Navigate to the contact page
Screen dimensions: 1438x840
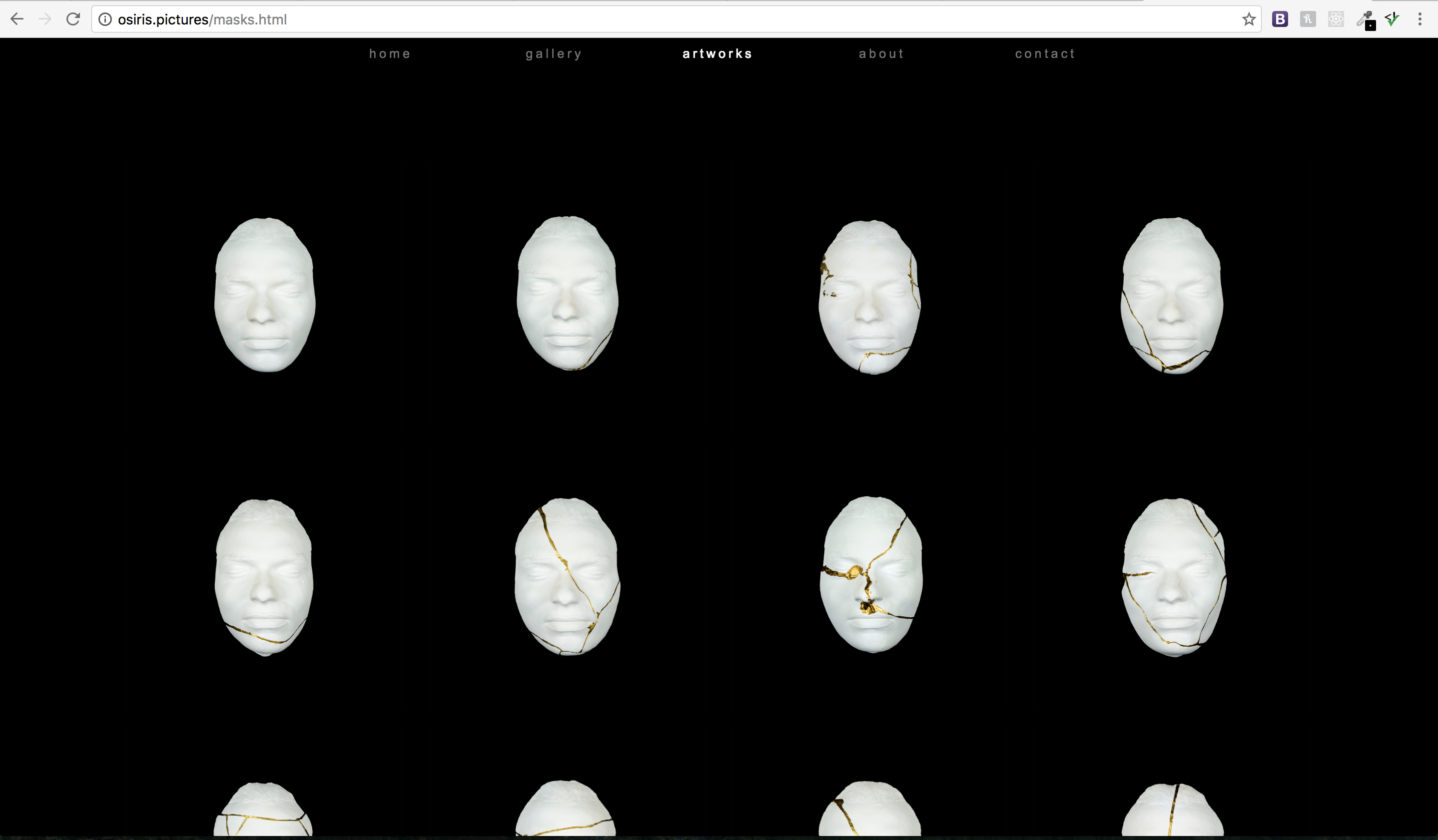pyautogui.click(x=1045, y=53)
